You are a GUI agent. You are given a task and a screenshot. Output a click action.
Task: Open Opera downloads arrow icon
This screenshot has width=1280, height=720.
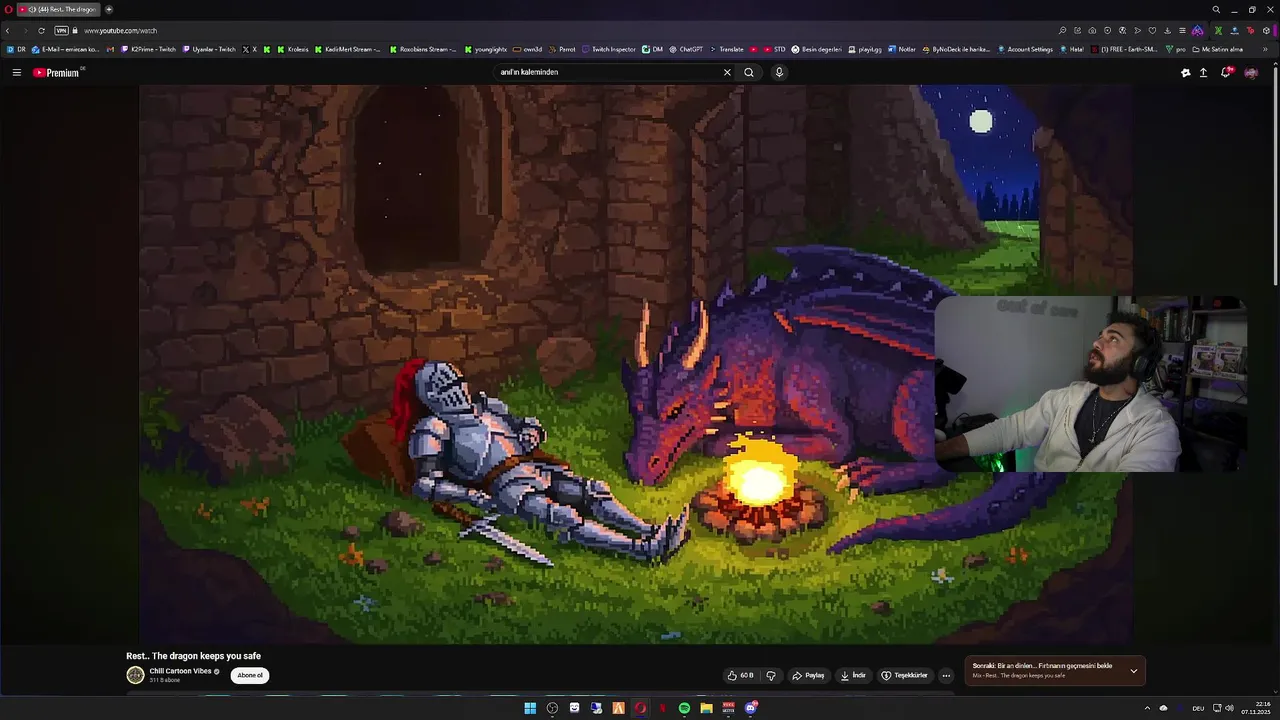pyautogui.click(x=1167, y=30)
